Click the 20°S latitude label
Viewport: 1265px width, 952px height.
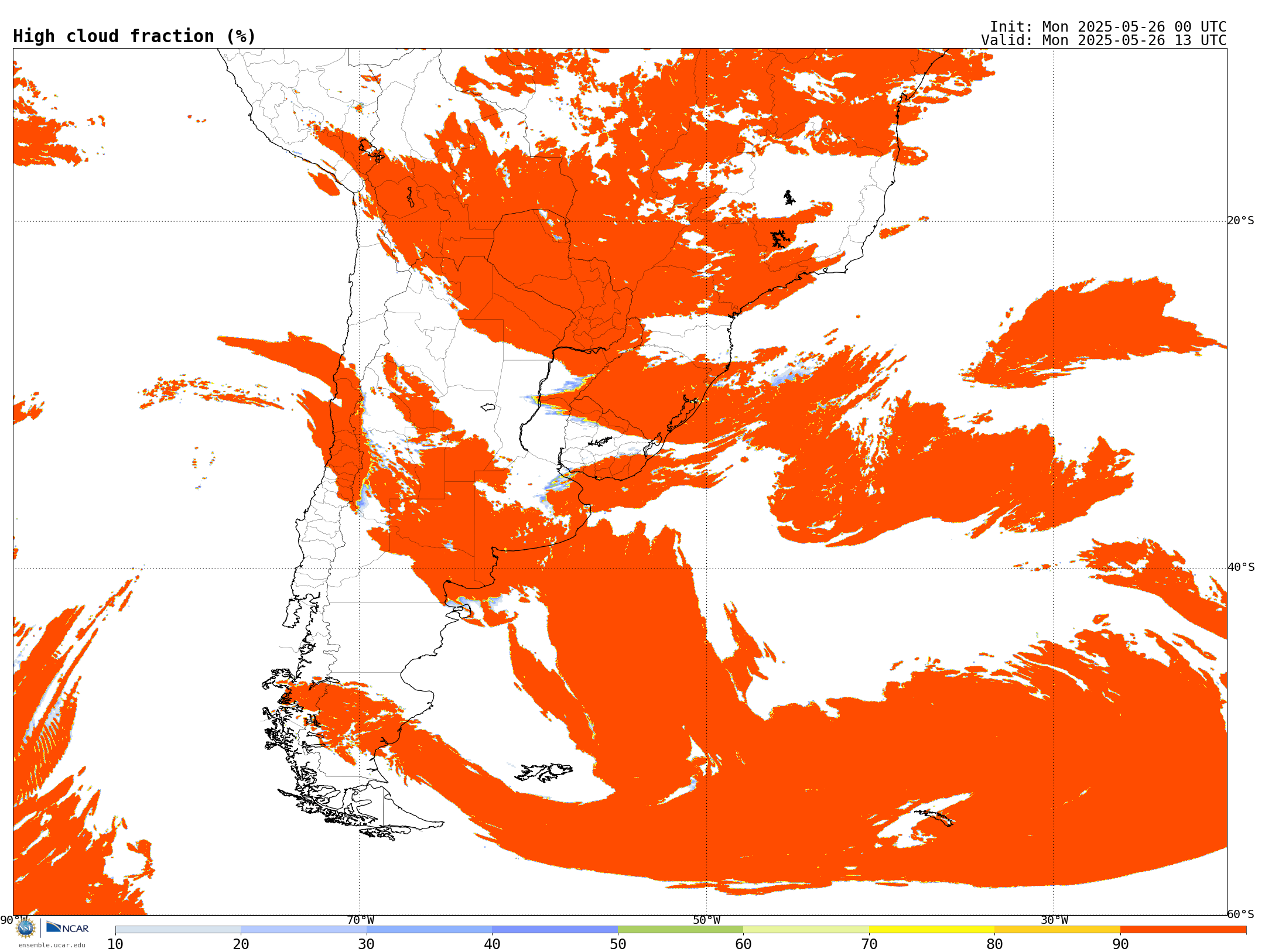pos(1241,221)
